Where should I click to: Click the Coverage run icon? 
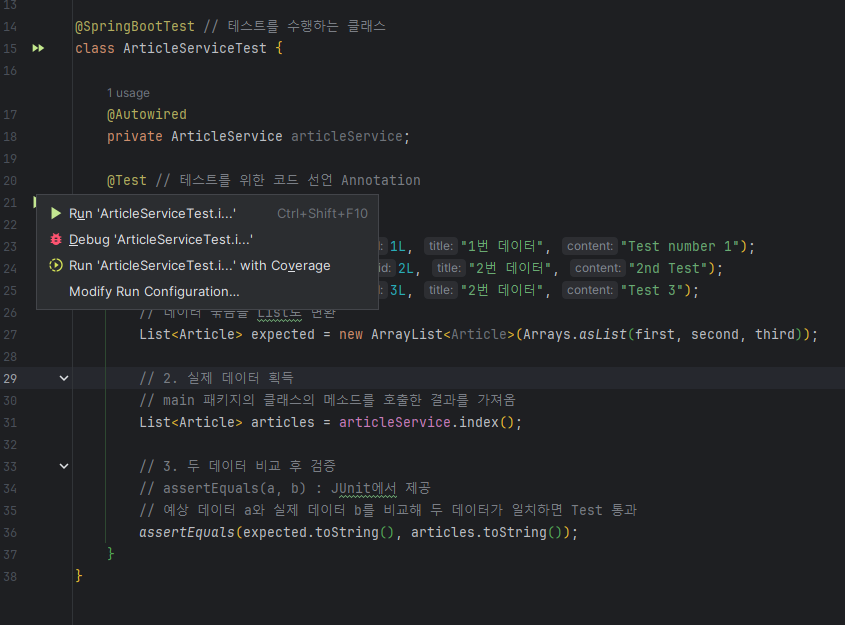(56, 265)
